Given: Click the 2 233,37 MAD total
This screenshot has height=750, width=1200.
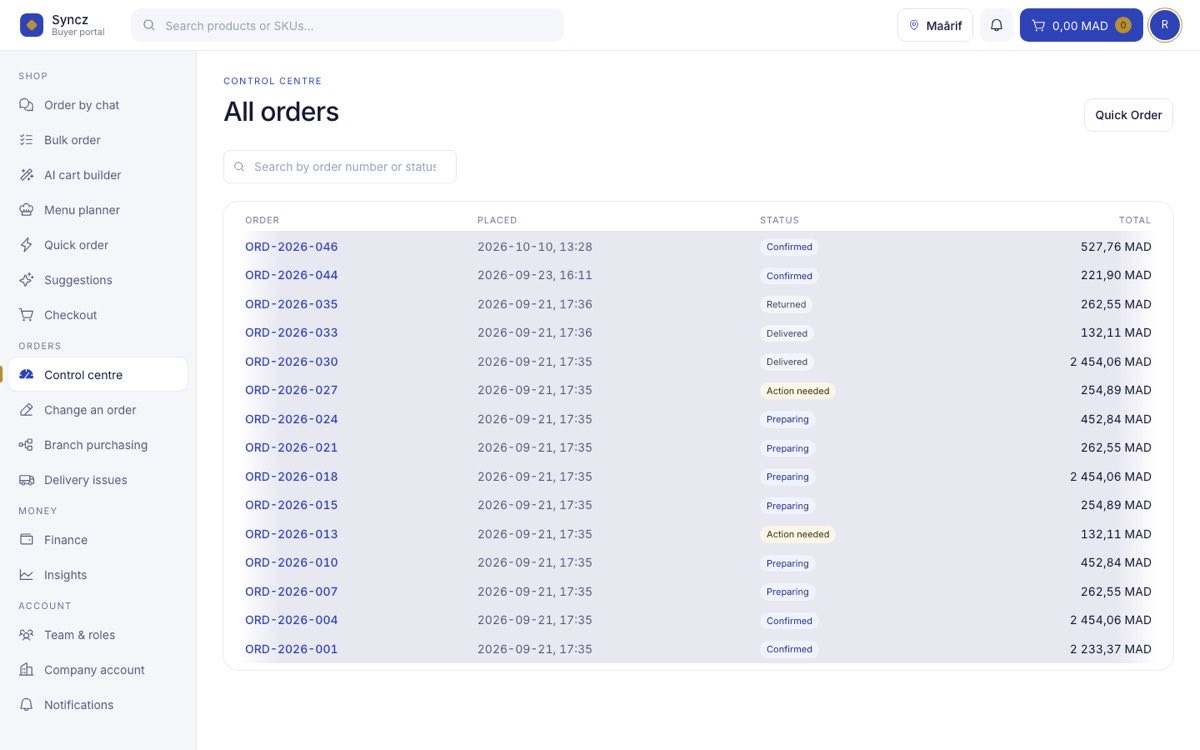Looking at the screenshot, I should click(x=1110, y=649).
